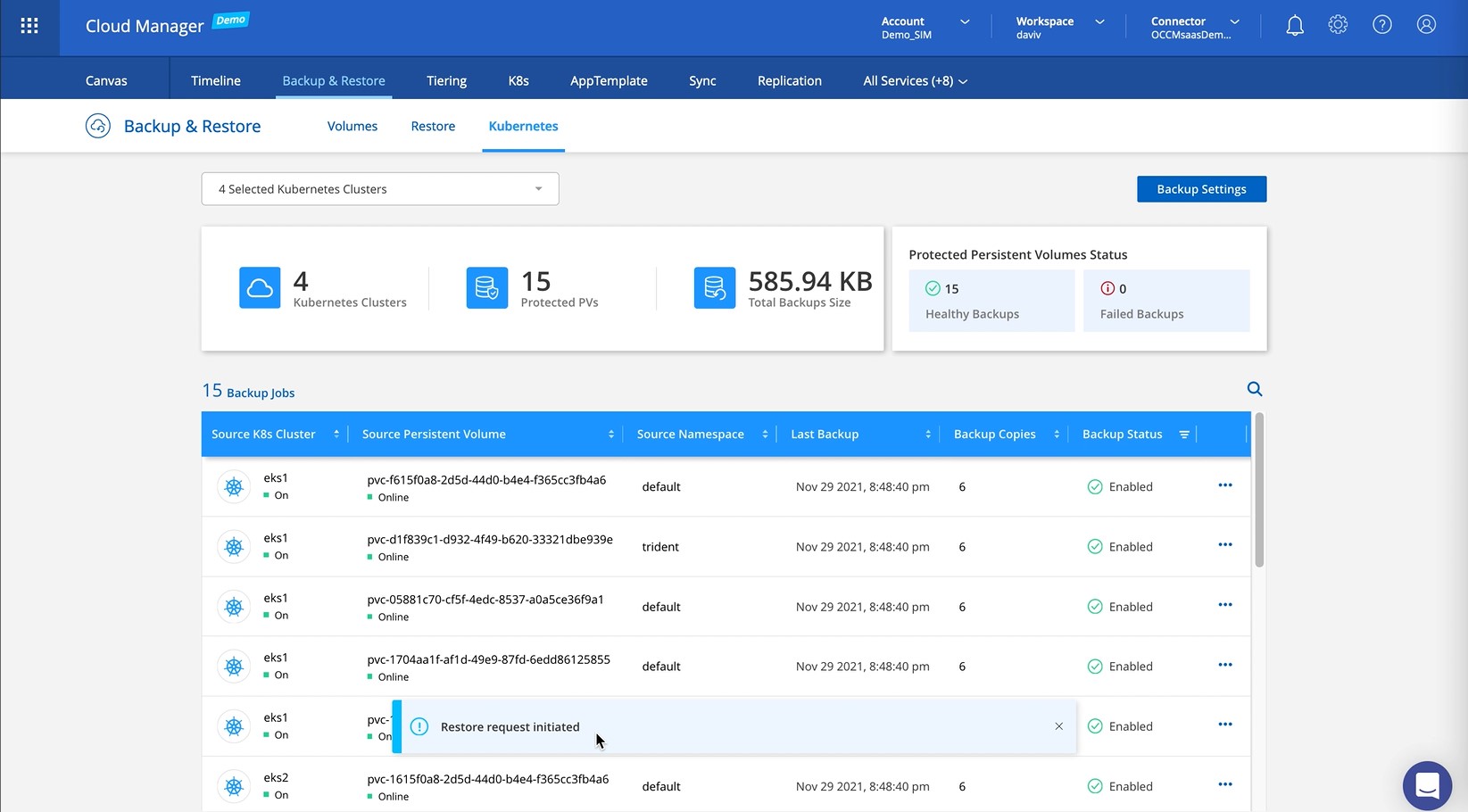Image resolution: width=1468 pixels, height=812 pixels.
Task: Click the Backup Settings button
Action: pos(1201,189)
